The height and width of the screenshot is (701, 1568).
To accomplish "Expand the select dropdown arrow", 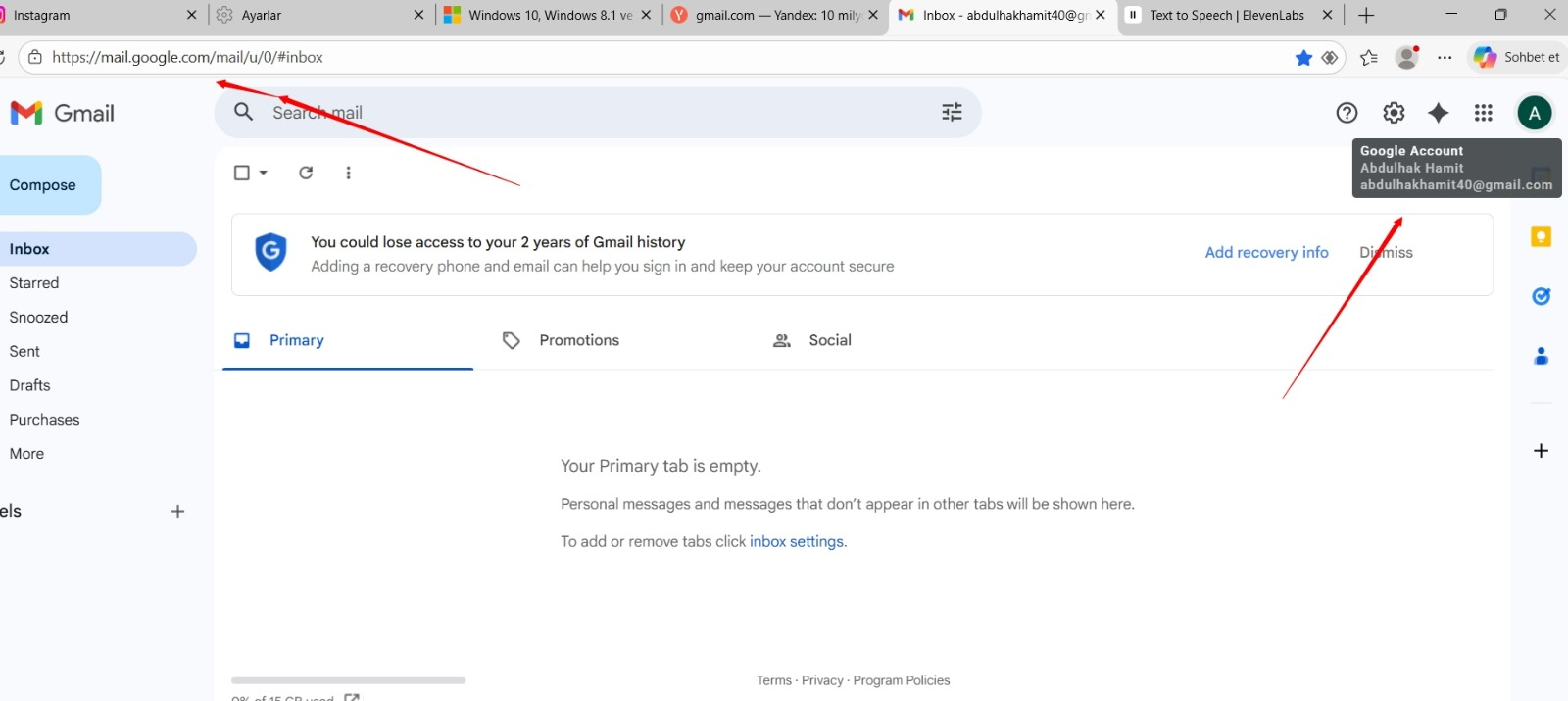I will [264, 173].
